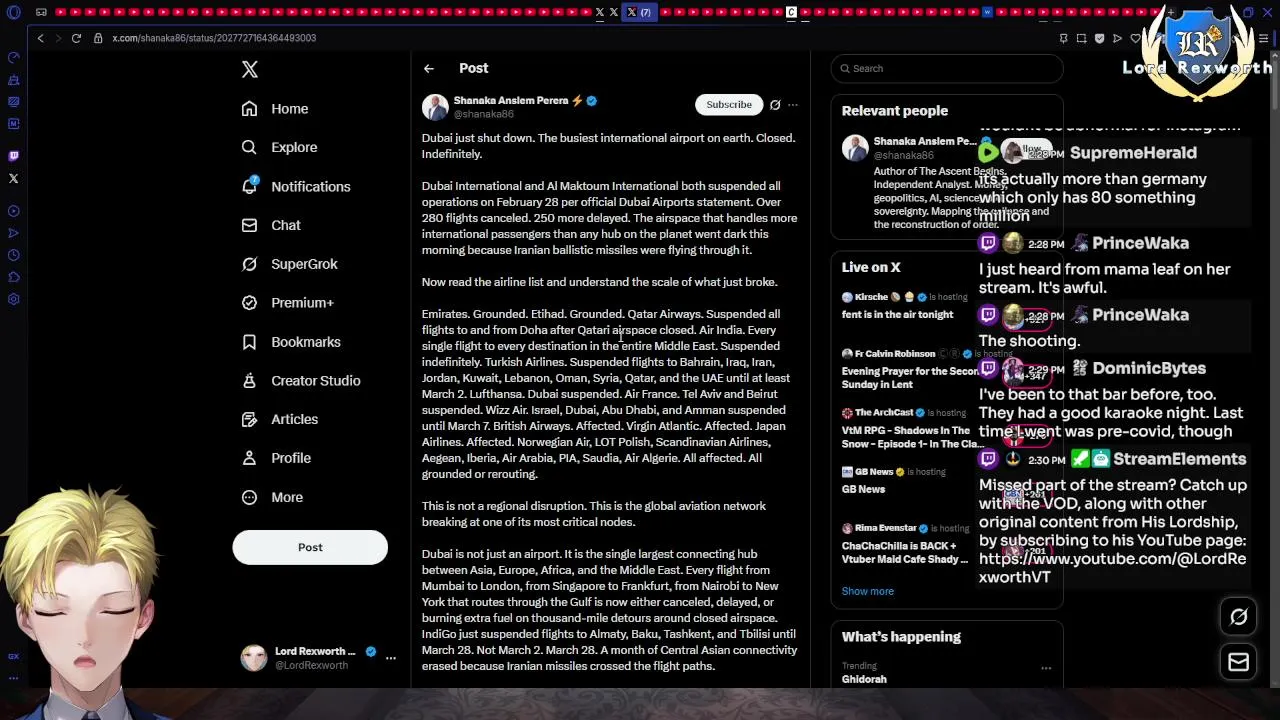Open floating Grok button
This screenshot has width=1280, height=720.
(x=1238, y=617)
